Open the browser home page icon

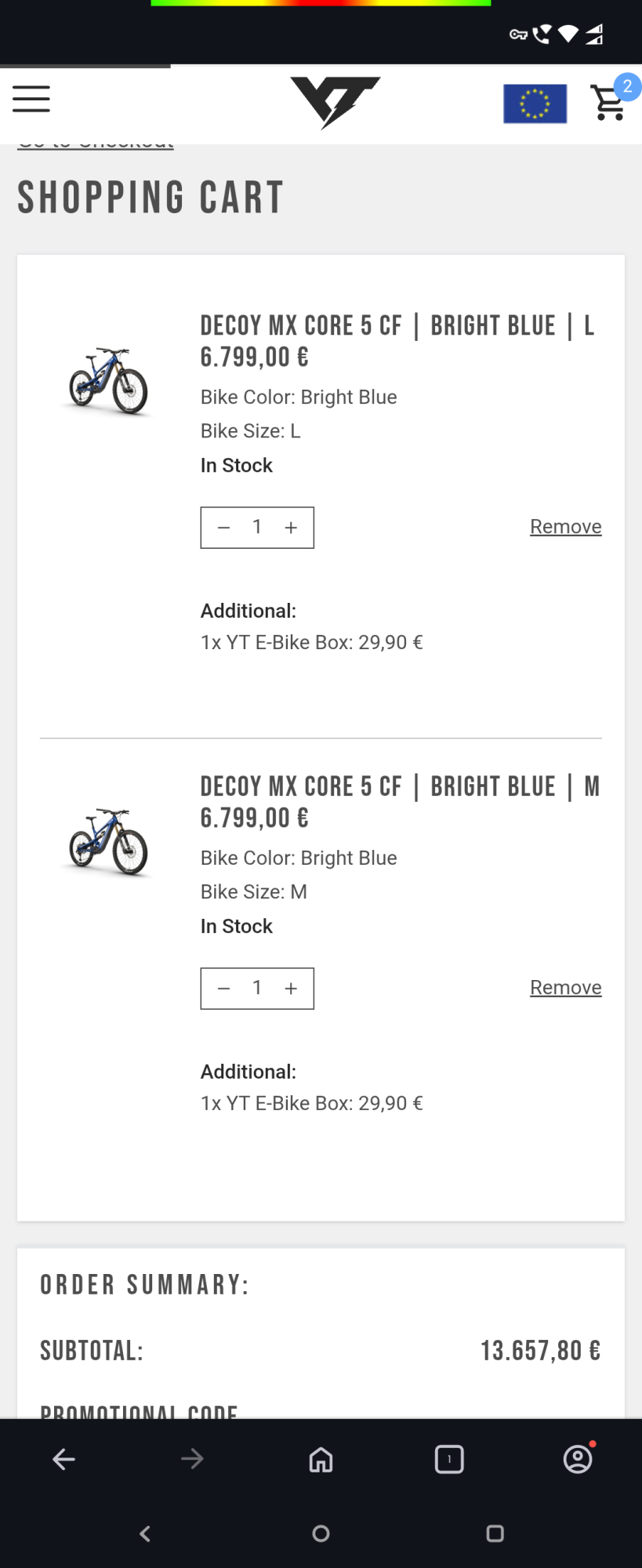321,1459
